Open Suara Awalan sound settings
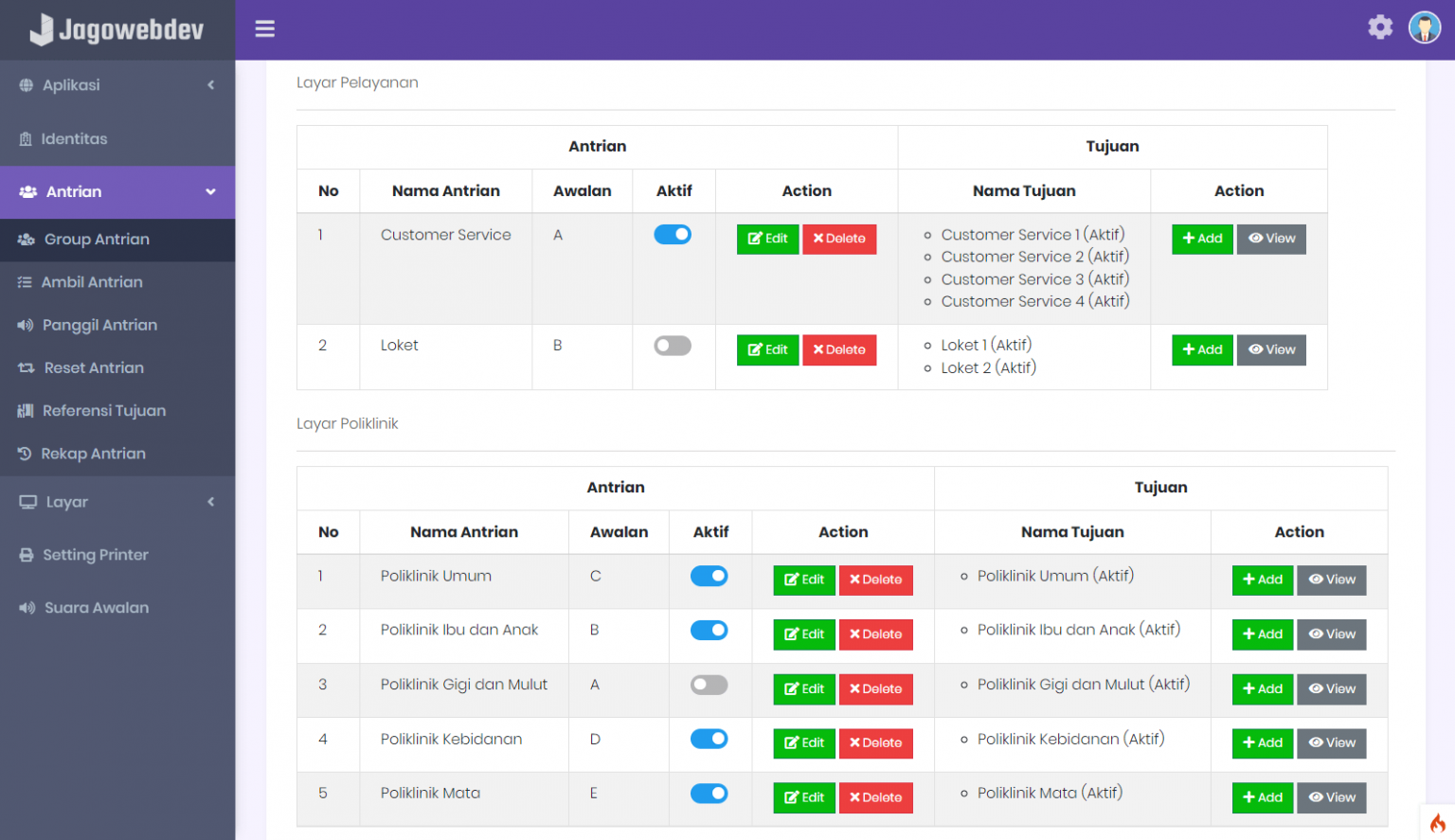This screenshot has height=840, width=1455. coord(96,608)
